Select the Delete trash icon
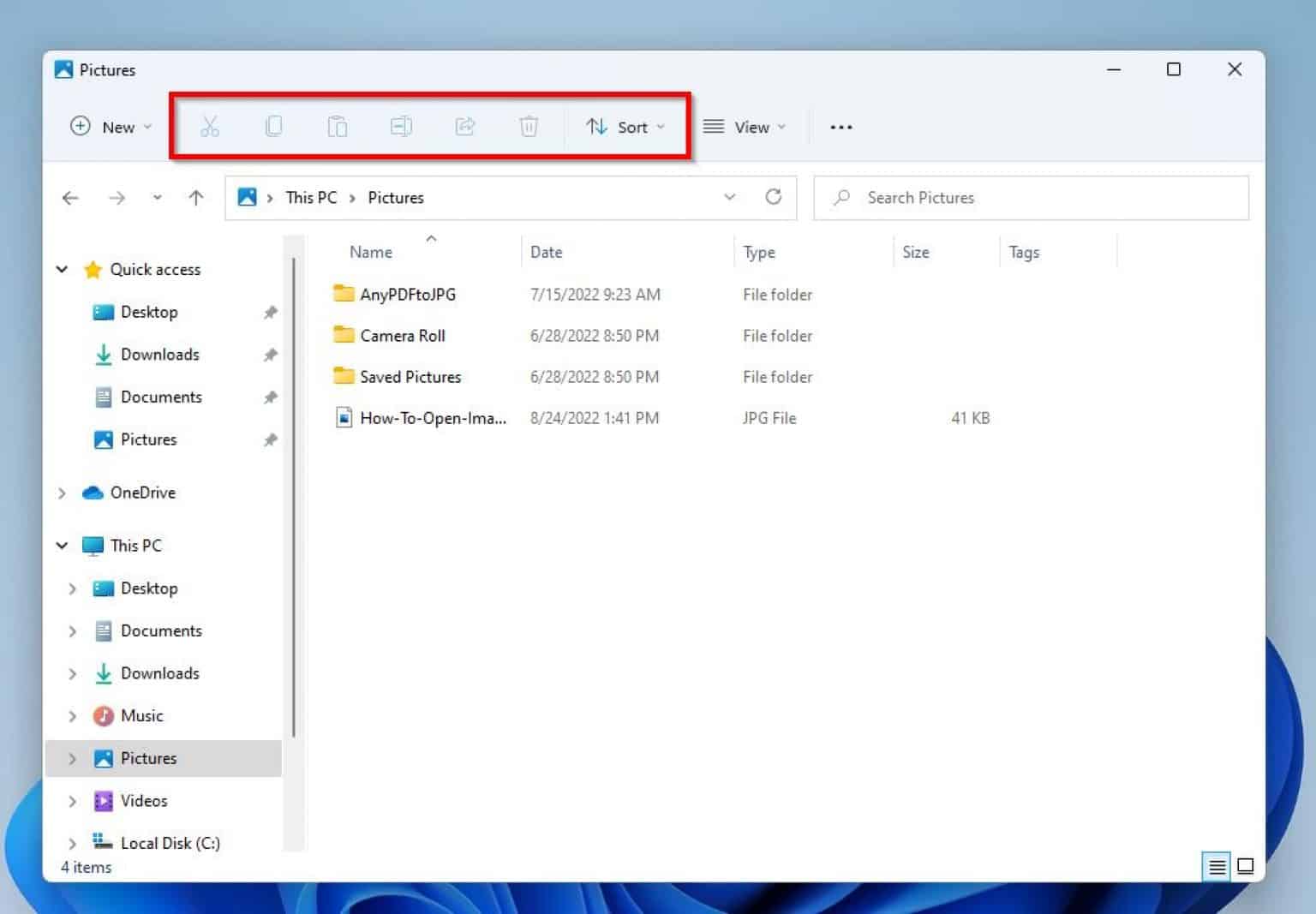The width and height of the screenshot is (1316, 914). pos(528,126)
